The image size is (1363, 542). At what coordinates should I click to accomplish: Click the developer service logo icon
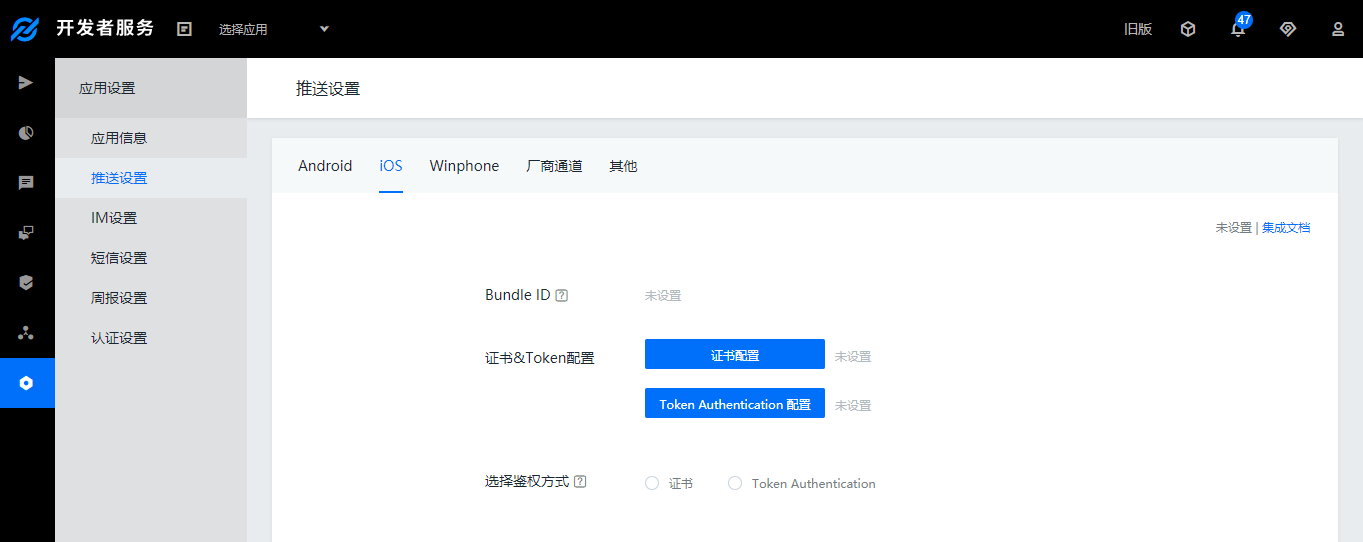tap(25, 29)
